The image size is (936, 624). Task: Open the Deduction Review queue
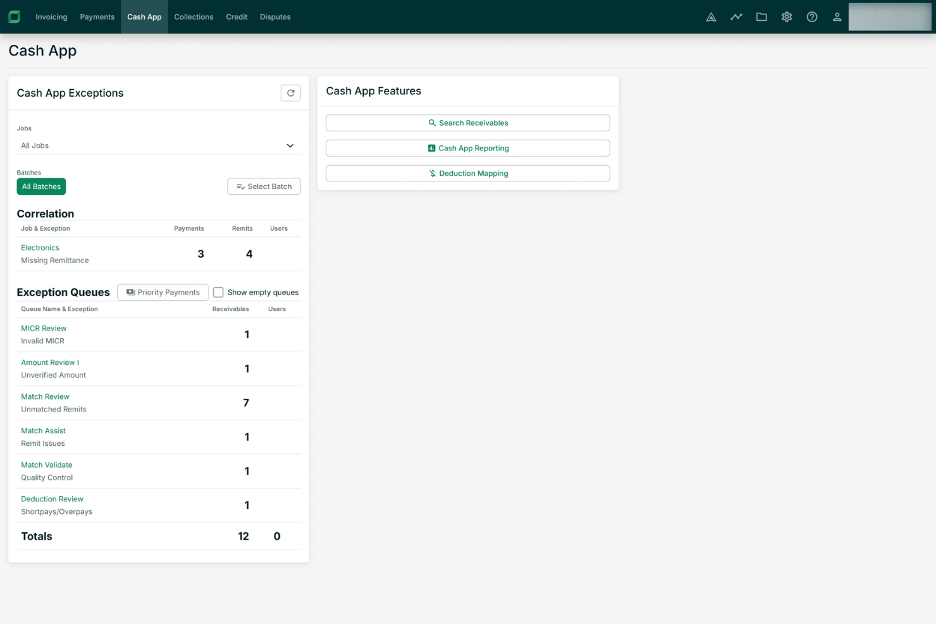[x=52, y=499]
